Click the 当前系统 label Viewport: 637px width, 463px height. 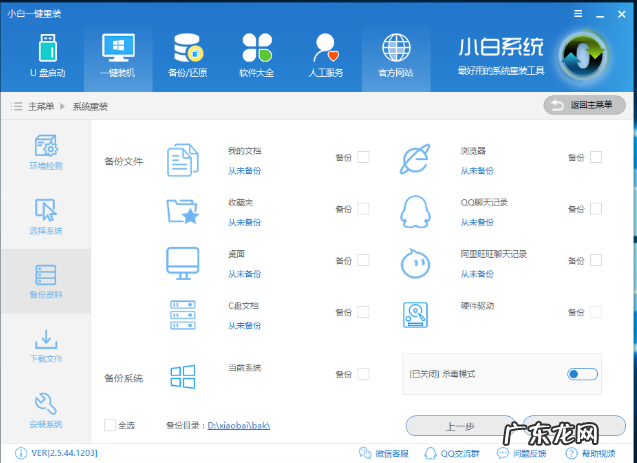coord(244,368)
